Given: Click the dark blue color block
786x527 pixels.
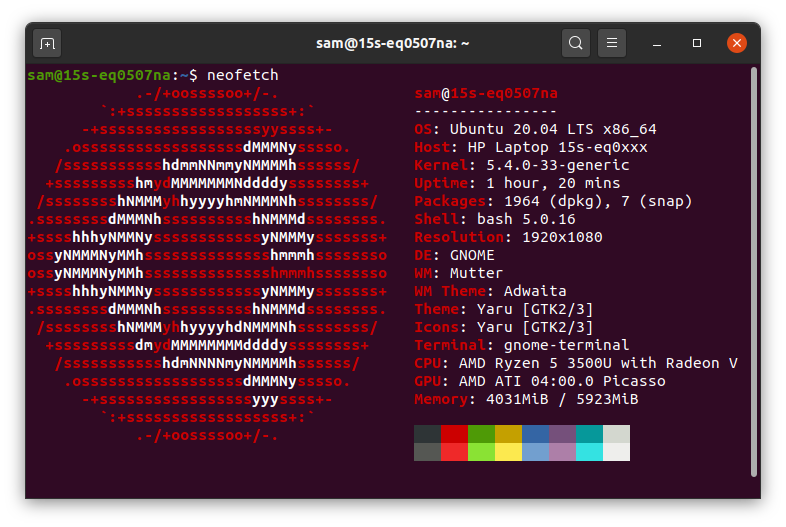Looking at the screenshot, I should pos(536,434).
